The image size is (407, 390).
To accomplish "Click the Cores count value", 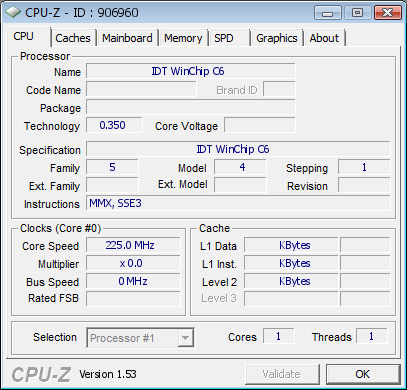I will point(279,336).
